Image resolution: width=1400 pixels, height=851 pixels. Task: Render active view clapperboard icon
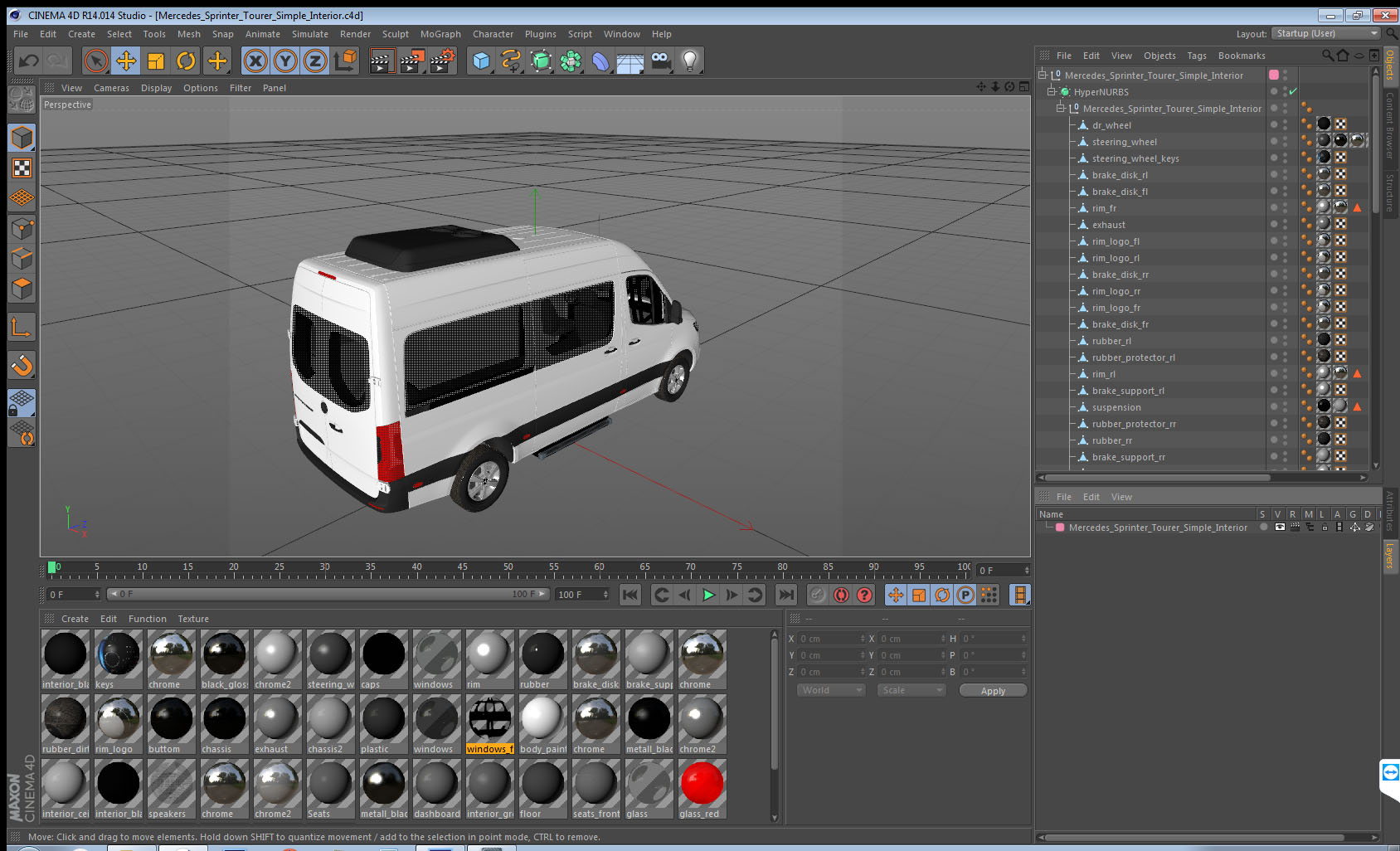tap(382, 61)
